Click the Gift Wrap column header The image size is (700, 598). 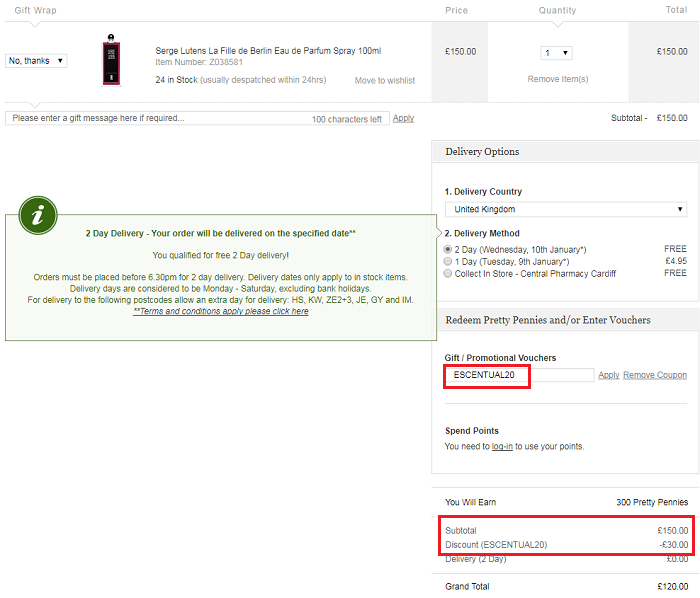tap(35, 10)
